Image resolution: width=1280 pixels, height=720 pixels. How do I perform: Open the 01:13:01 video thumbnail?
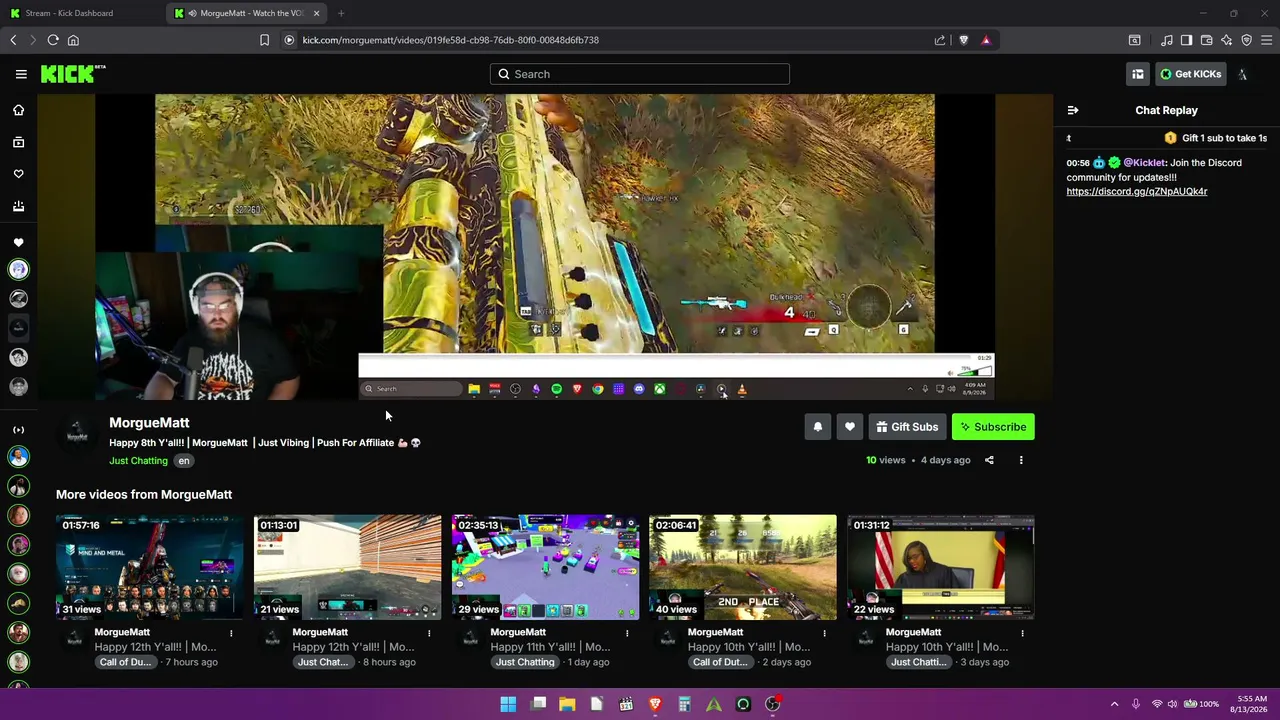tap(347, 567)
